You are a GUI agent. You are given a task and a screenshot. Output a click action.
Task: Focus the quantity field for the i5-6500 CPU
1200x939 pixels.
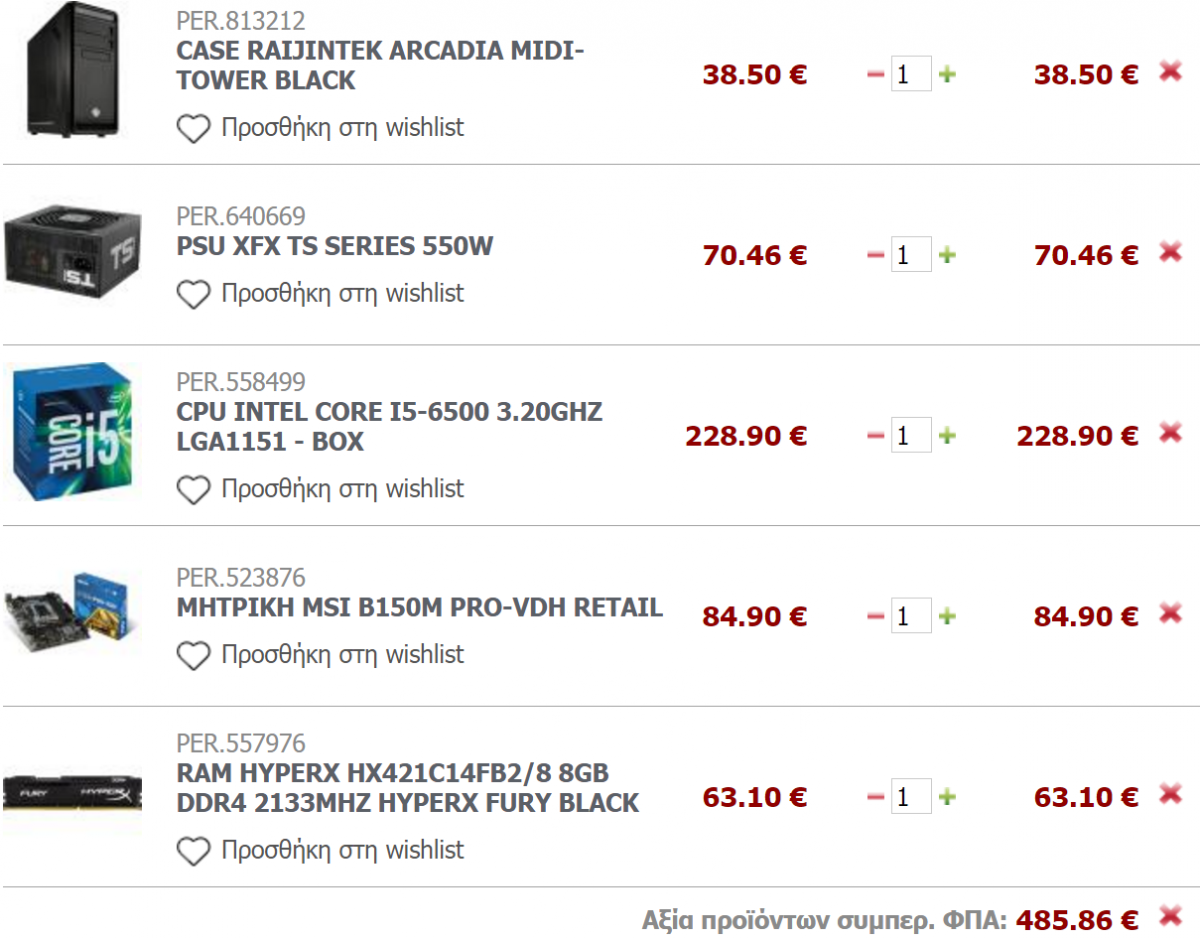click(x=911, y=435)
